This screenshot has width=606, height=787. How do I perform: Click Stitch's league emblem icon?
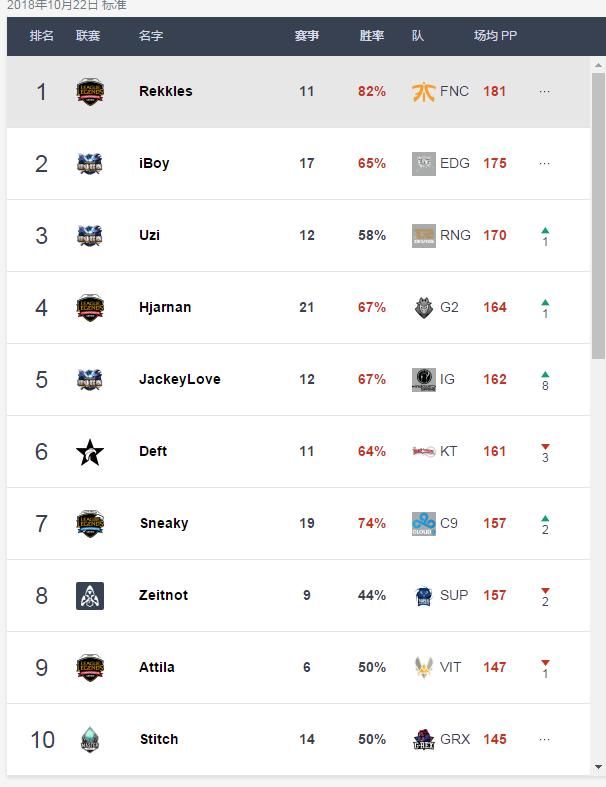click(90, 740)
